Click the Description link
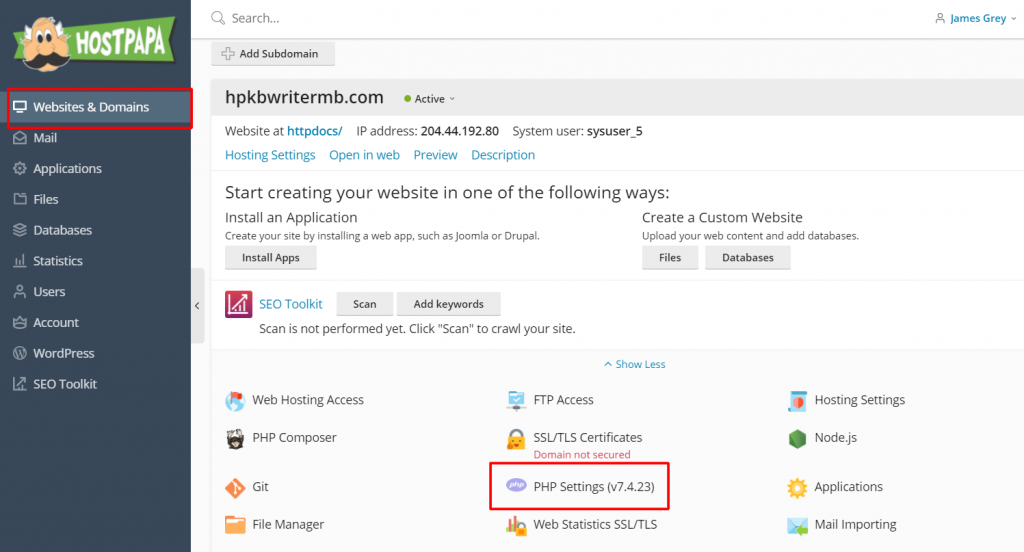Image resolution: width=1024 pixels, height=552 pixels. click(x=503, y=155)
